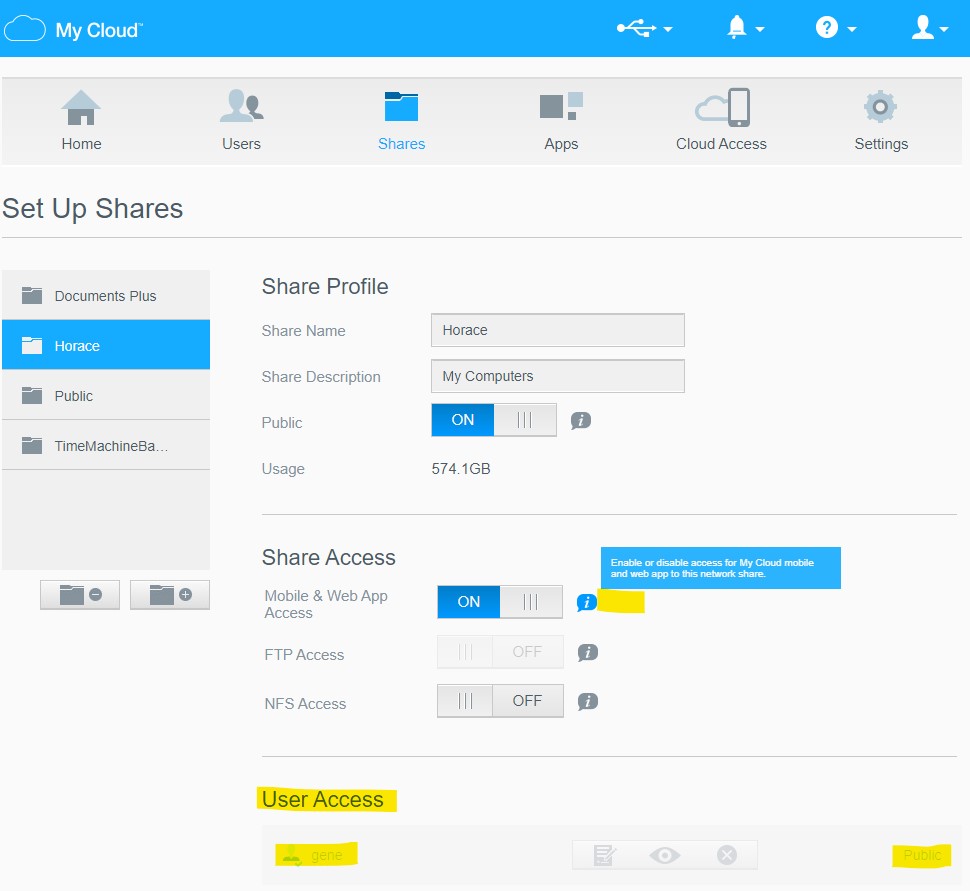
Task: Go to the Home tab
Action: pos(81,121)
